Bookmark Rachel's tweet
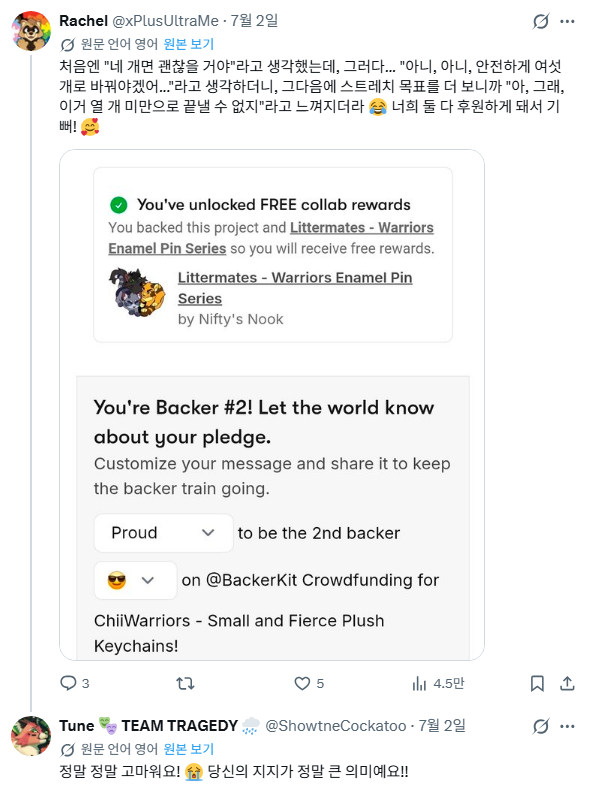591x791 pixels. point(537,683)
